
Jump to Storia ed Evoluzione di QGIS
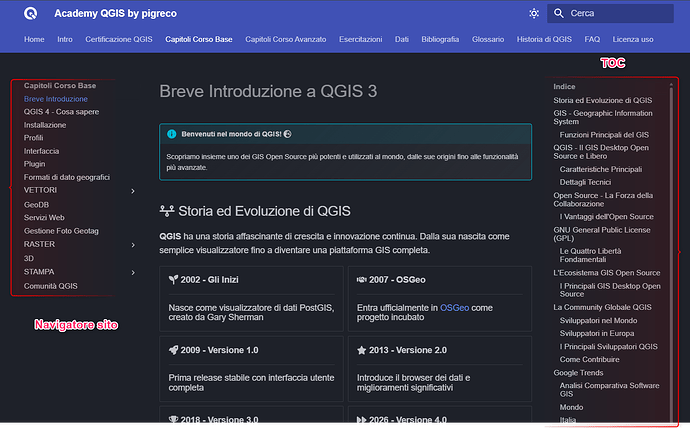tap(602, 100)
